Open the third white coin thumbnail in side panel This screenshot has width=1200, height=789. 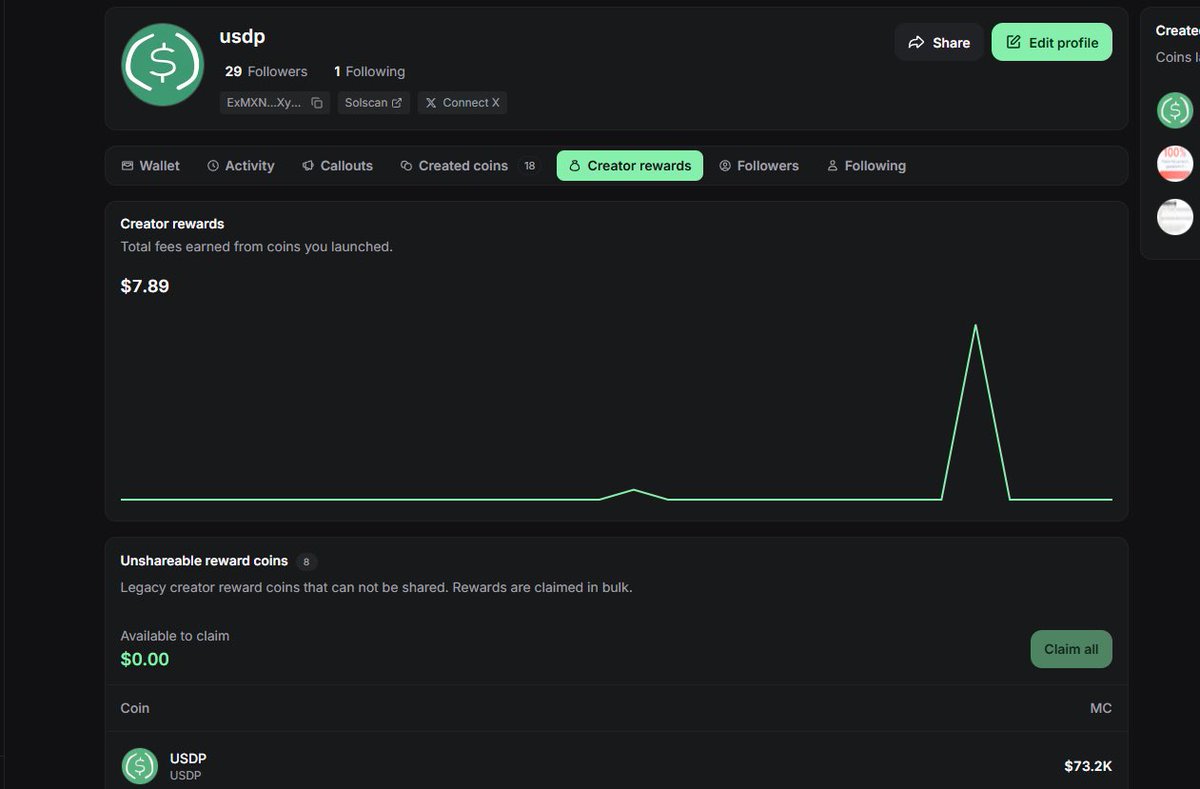coord(1175,217)
